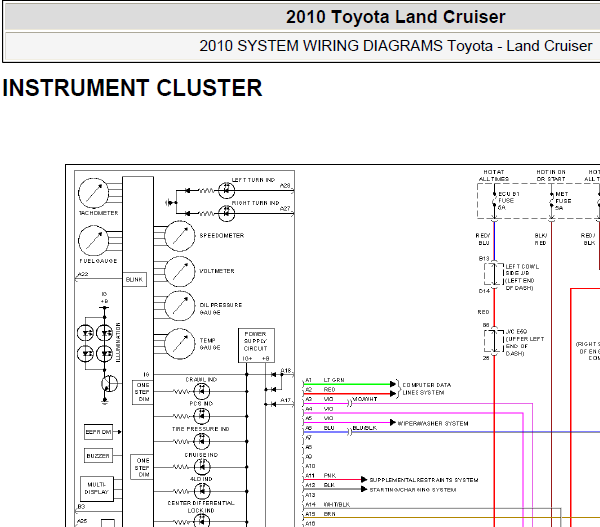Screen dimensions: 600x527
Task: Click the 'INSTRUMENT CLUSTER' heading
Action: coord(132,88)
